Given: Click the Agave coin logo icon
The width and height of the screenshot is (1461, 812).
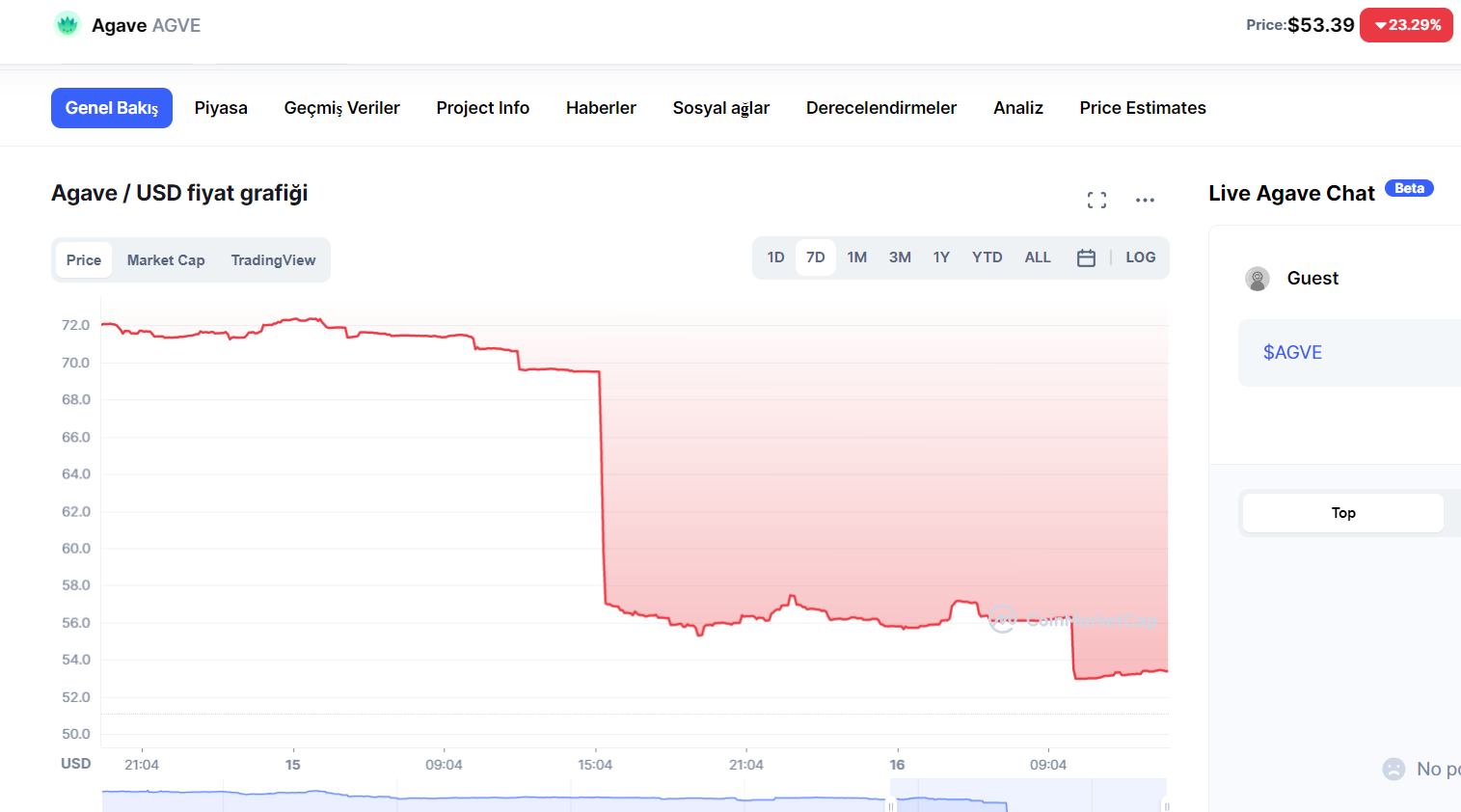Looking at the screenshot, I should click(x=67, y=24).
